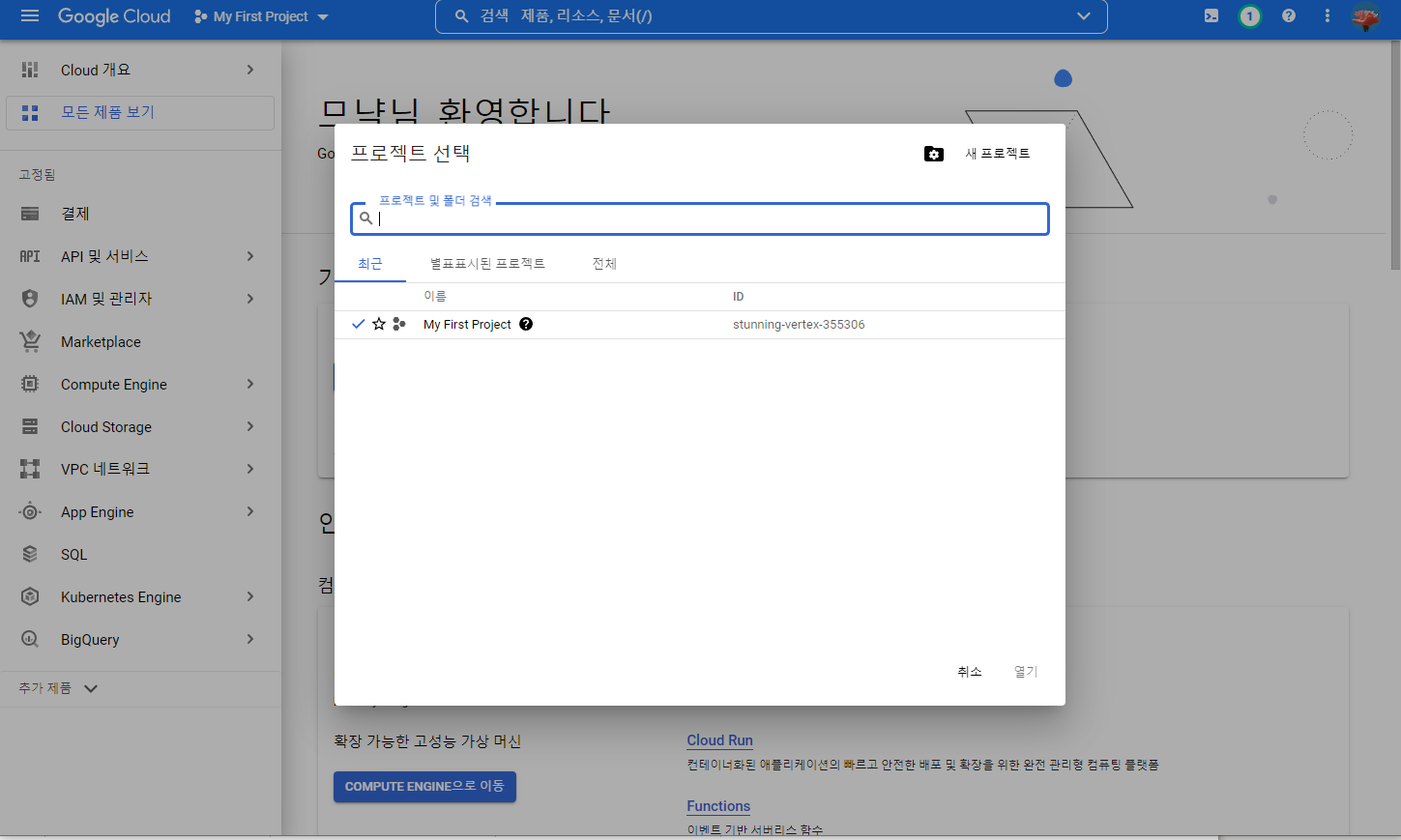Screen dimensions: 1401x840
Task: Expand the IAM 및 관리자 chevron
Action: point(250,299)
